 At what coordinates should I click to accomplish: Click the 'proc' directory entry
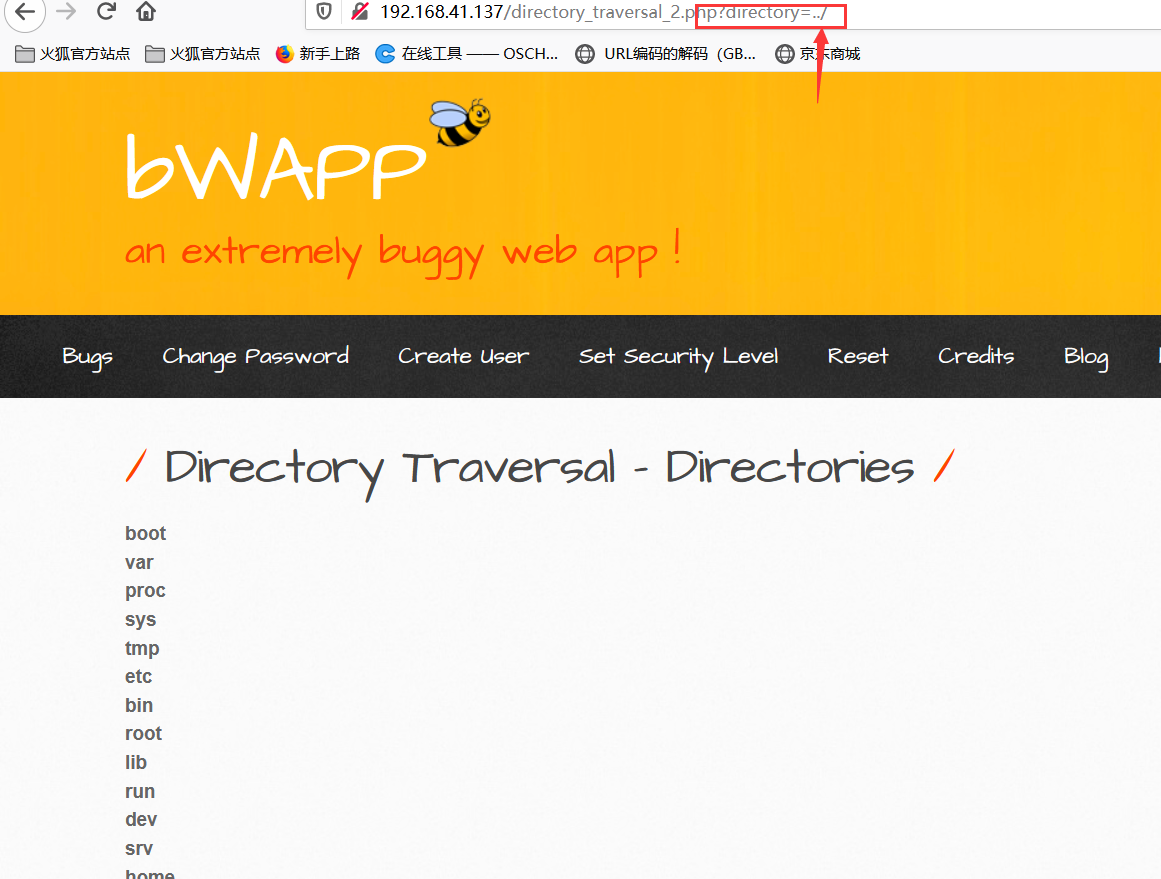pos(145,591)
